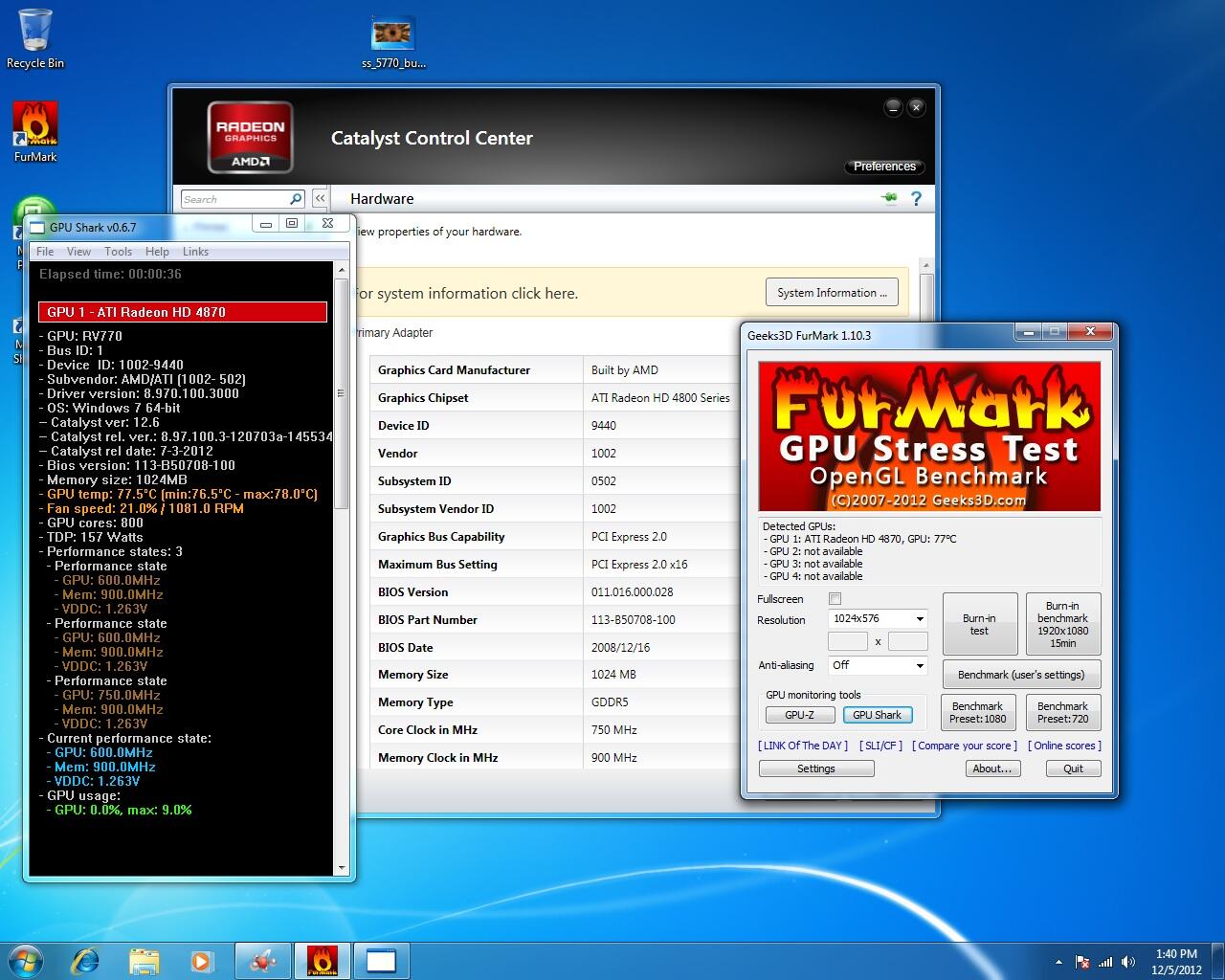Viewport: 1225px width, 980px height.
Task: Switch to FurMark taskbar button
Action: [x=322, y=960]
